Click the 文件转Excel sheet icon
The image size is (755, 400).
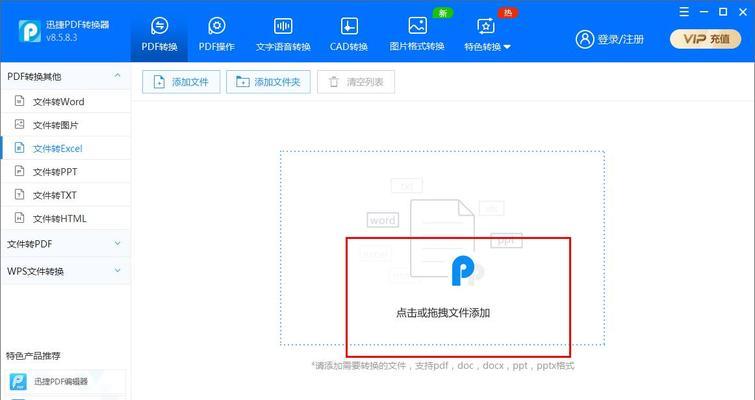tap(19, 148)
